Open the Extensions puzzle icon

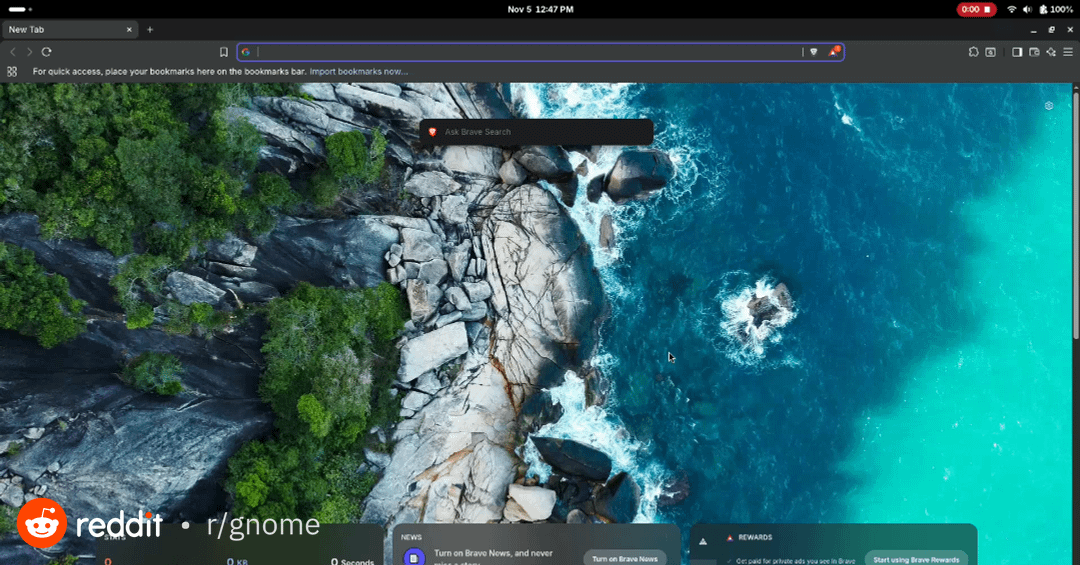click(973, 52)
